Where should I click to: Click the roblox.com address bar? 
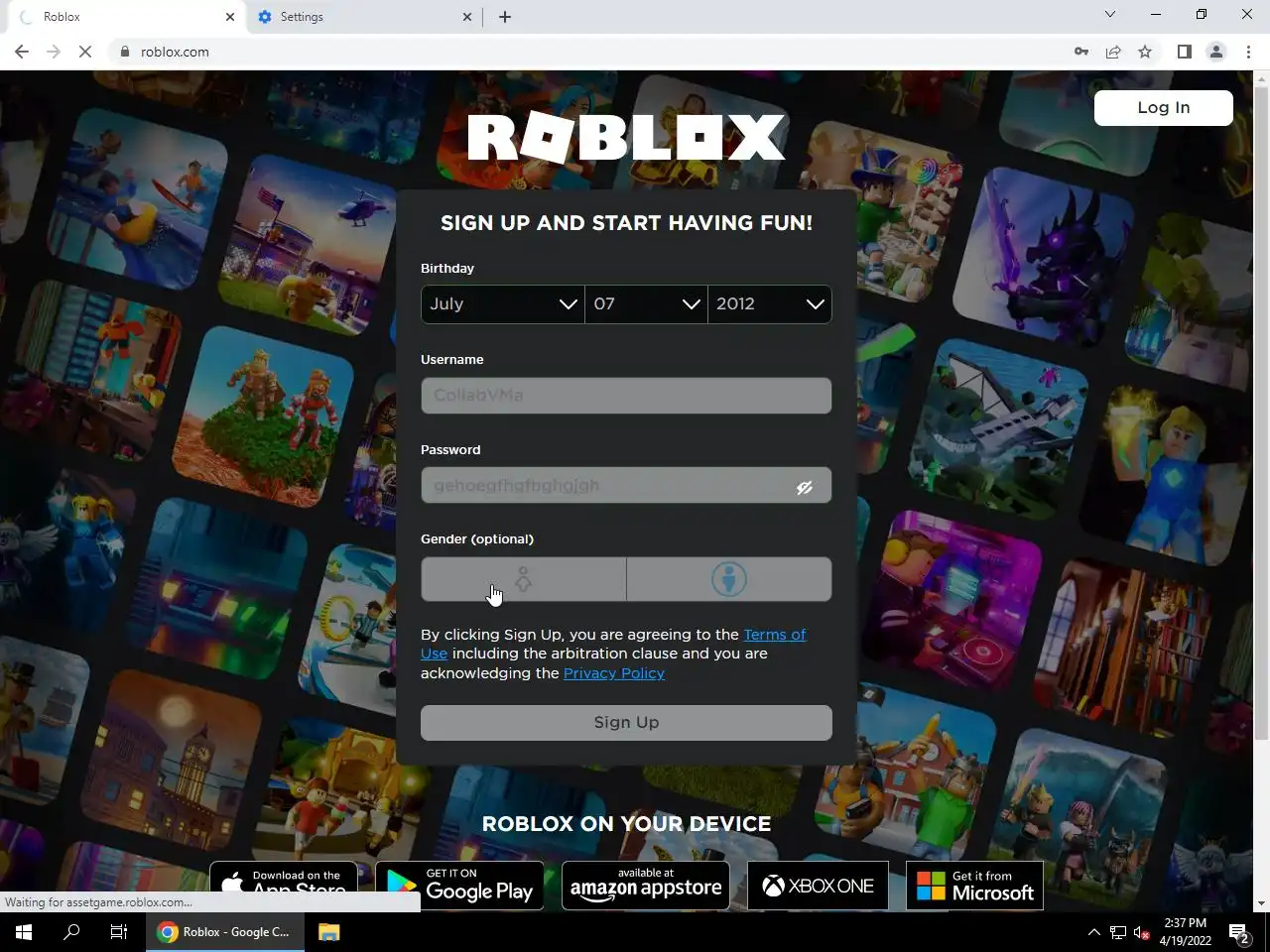595,52
